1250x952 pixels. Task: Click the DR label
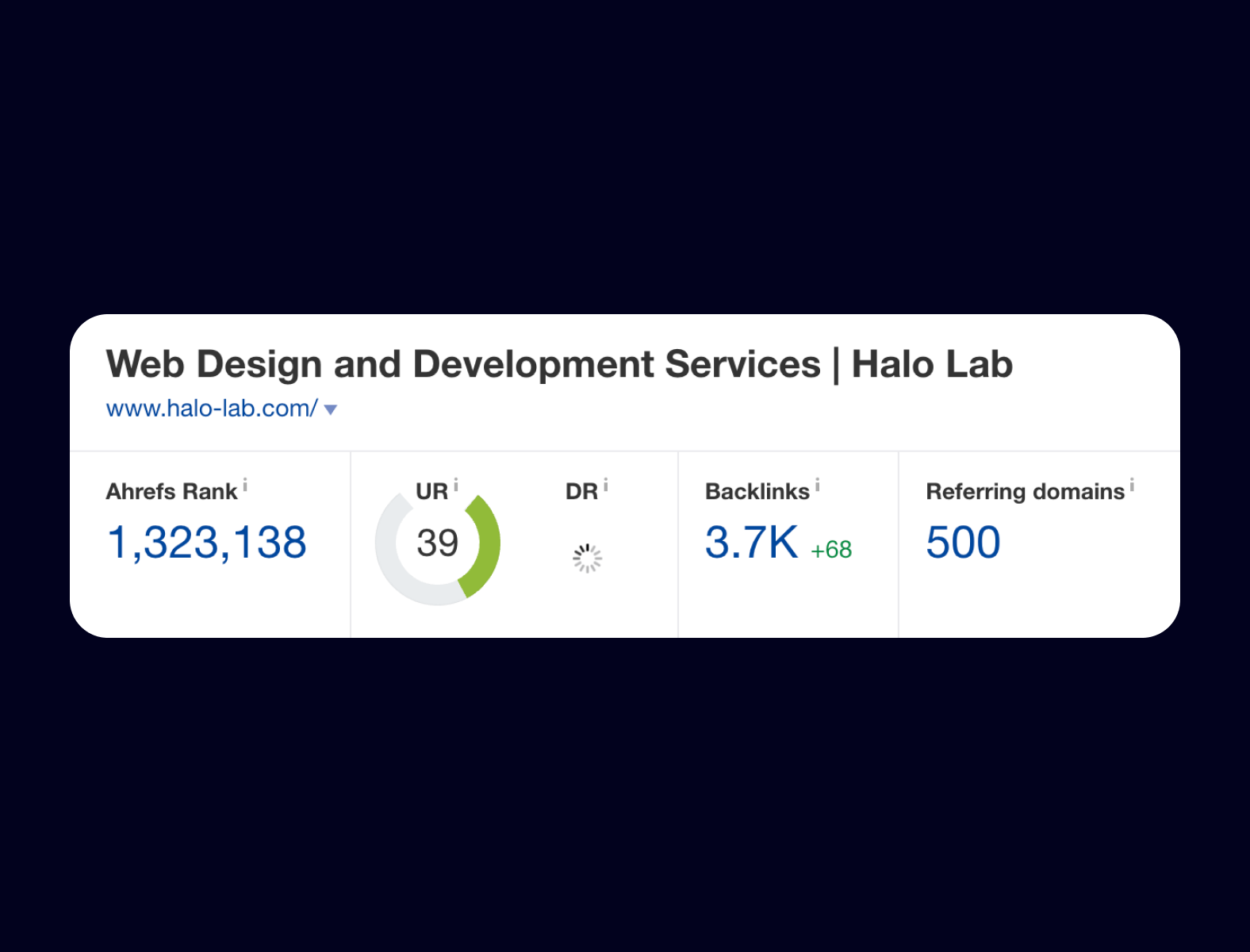point(581,492)
